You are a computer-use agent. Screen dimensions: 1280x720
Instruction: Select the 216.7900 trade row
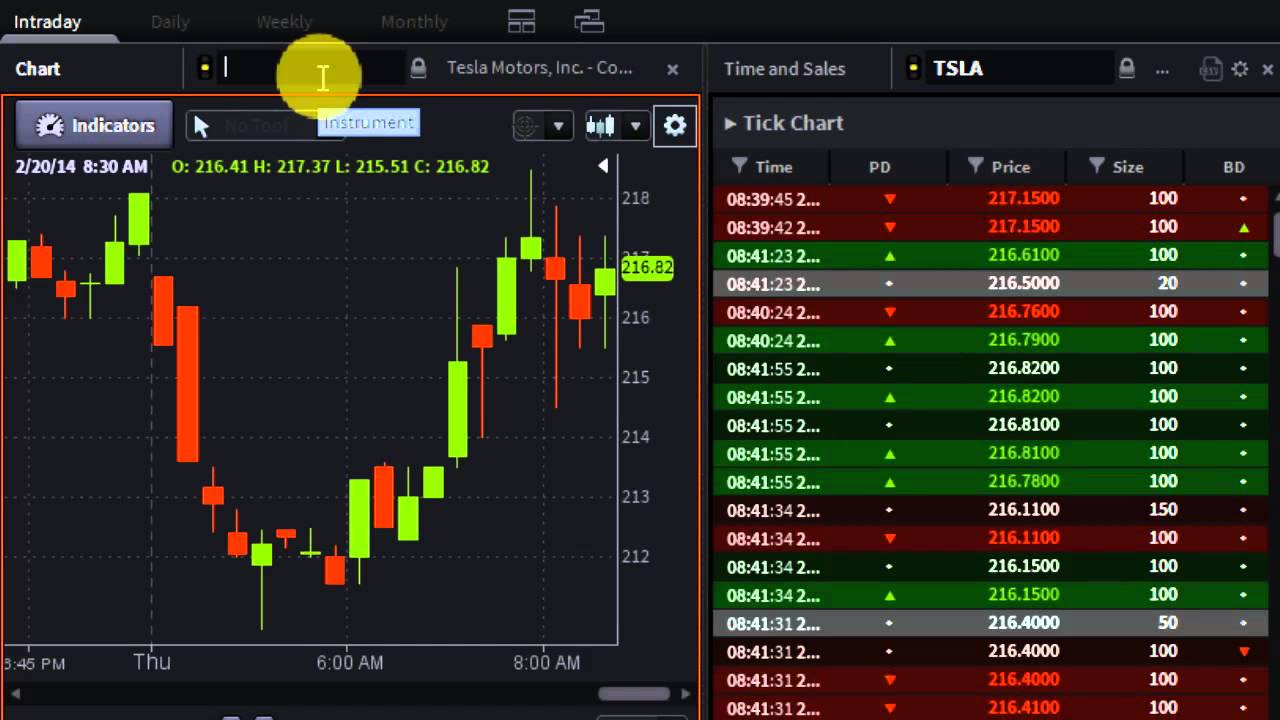tap(990, 340)
